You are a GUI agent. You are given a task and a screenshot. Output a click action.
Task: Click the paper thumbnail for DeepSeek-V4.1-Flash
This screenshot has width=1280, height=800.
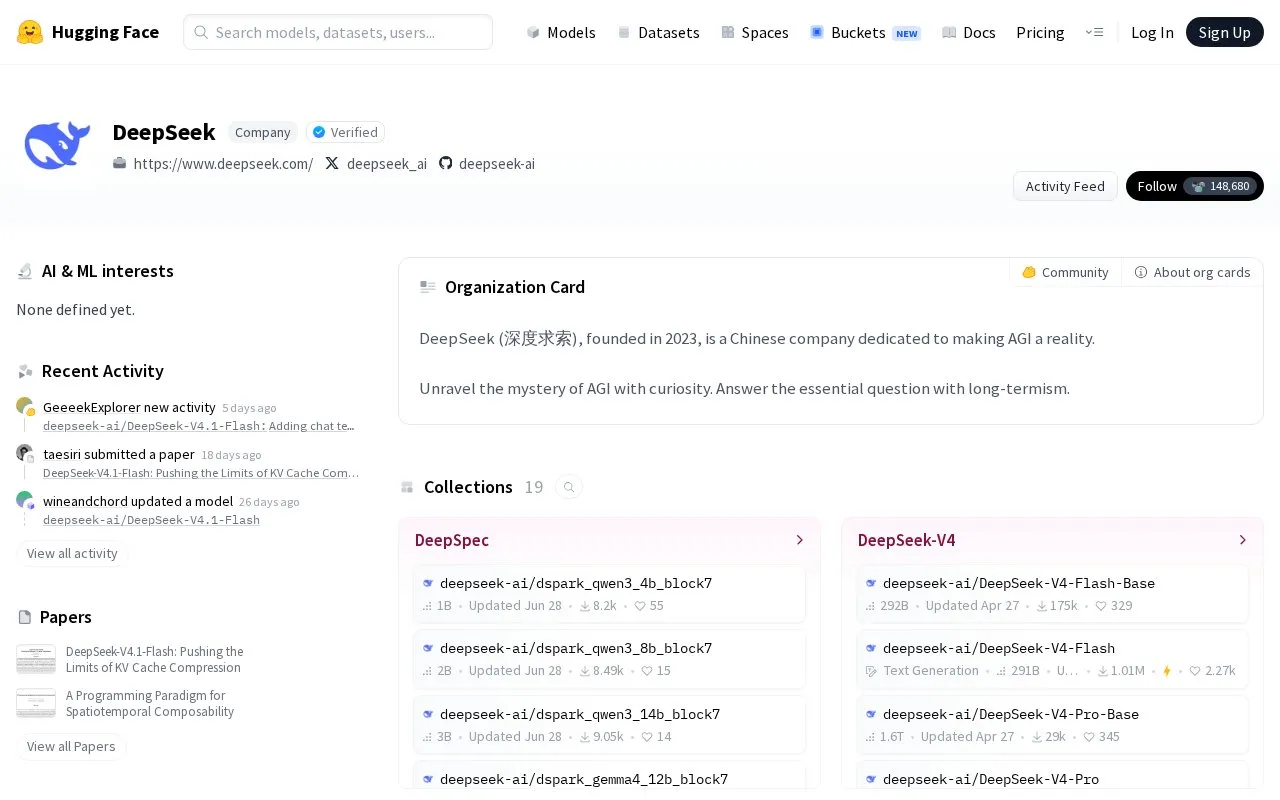(x=36, y=660)
